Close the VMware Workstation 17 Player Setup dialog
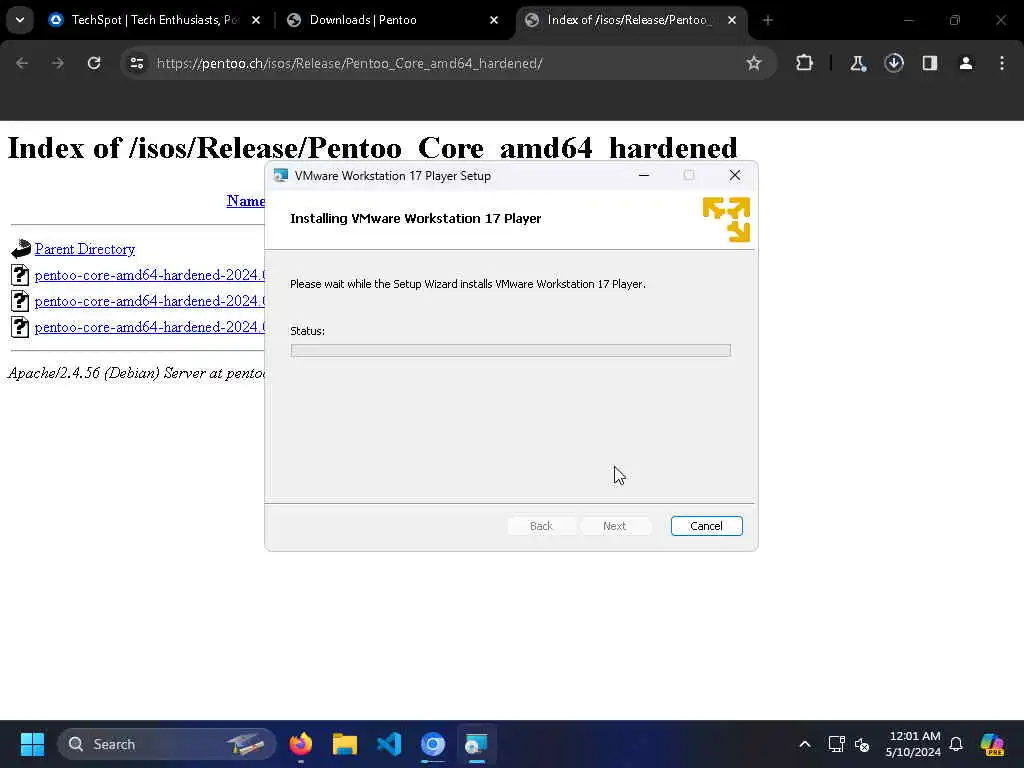 735,175
